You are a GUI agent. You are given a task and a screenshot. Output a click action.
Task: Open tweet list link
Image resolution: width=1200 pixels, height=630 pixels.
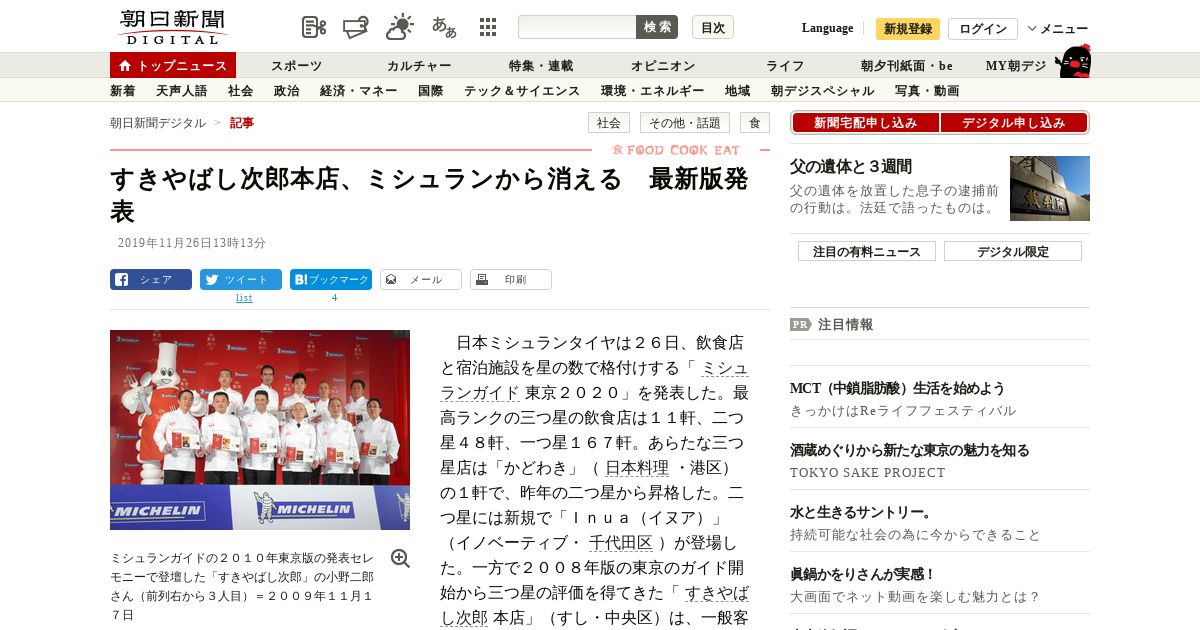[x=244, y=298]
